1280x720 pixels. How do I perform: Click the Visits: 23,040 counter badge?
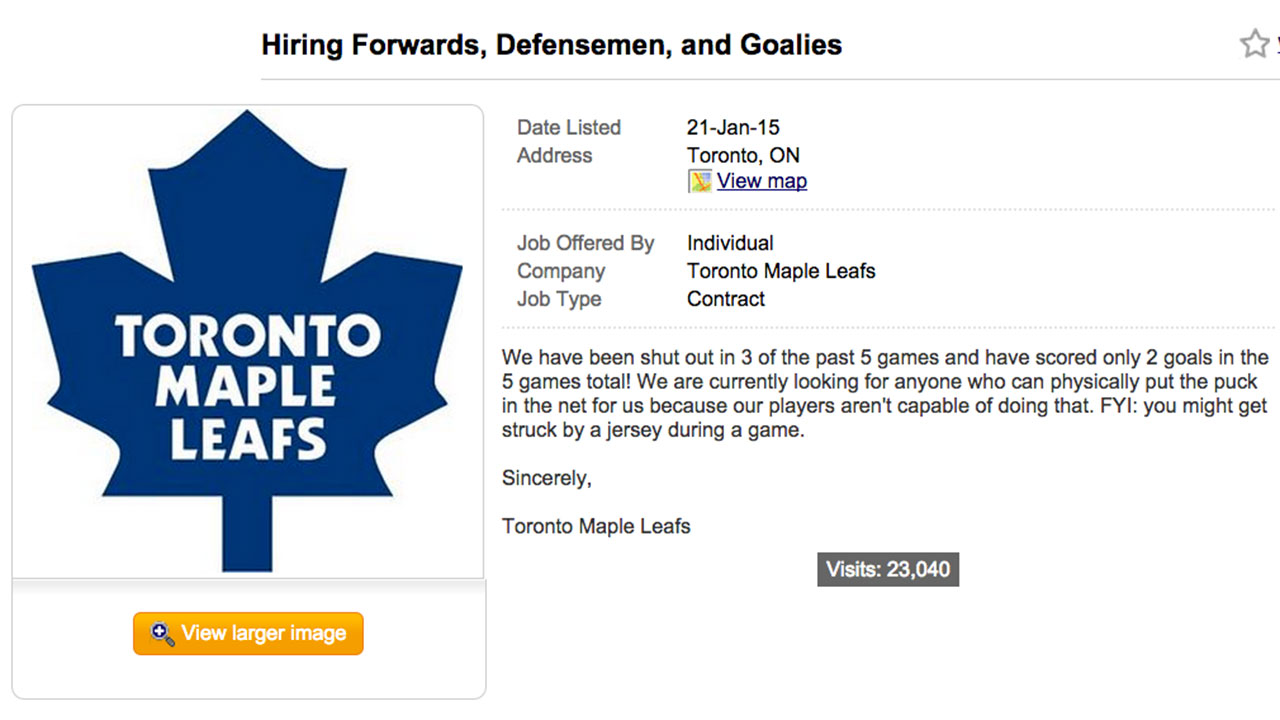tap(888, 570)
